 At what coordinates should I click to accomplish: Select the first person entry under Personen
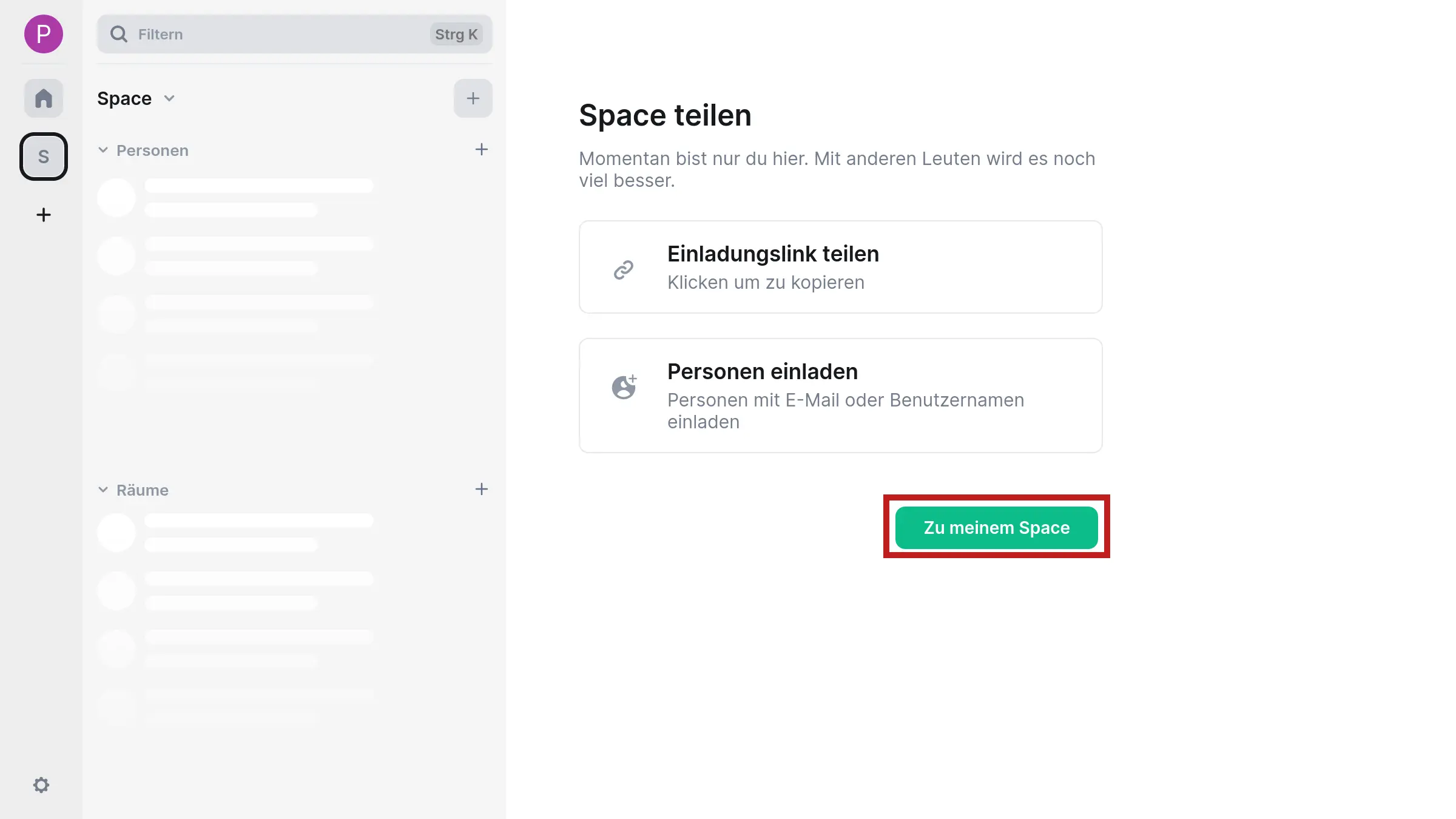[237, 197]
